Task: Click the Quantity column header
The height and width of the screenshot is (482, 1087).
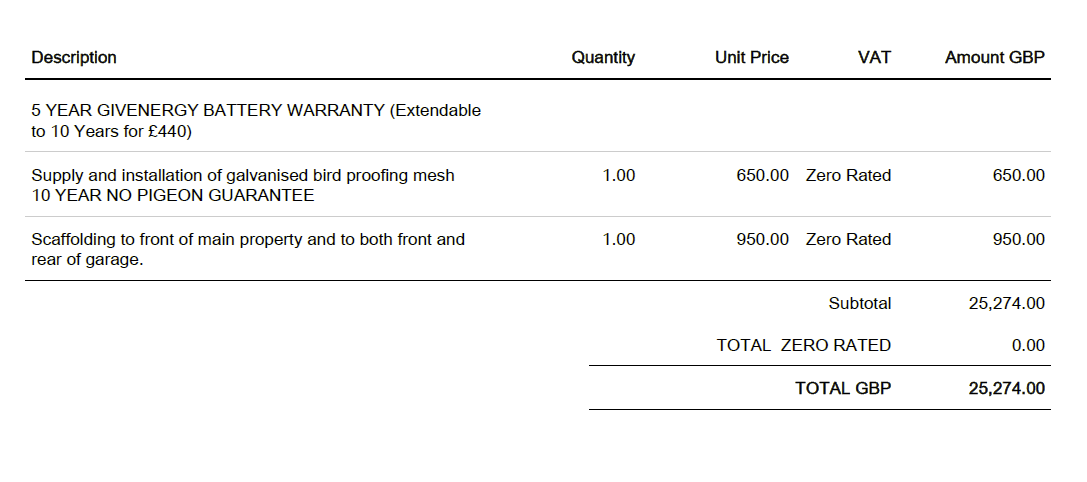Action: [603, 58]
